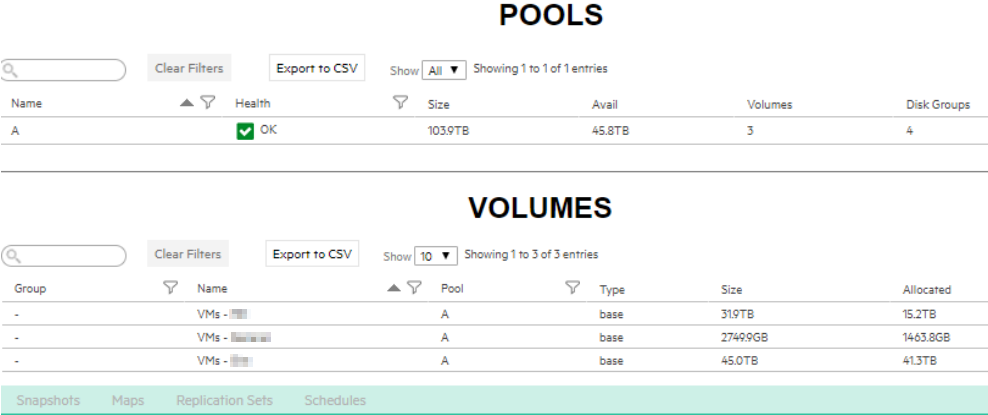Open the Maps tab
The image size is (988, 415).
(x=128, y=400)
